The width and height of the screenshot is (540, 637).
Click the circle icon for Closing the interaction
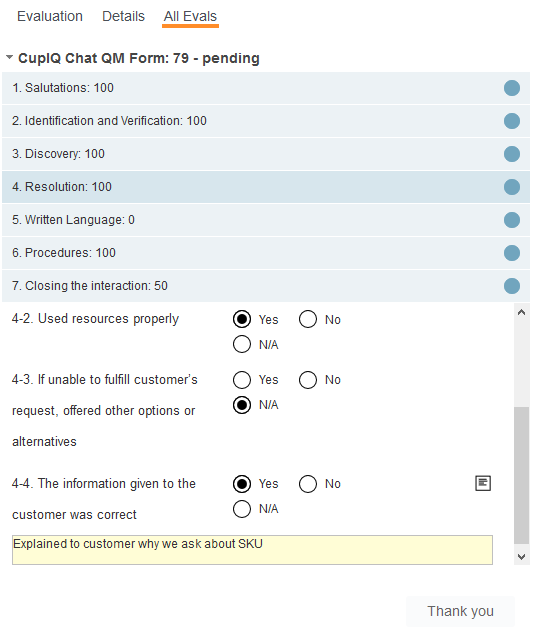pos(512,286)
